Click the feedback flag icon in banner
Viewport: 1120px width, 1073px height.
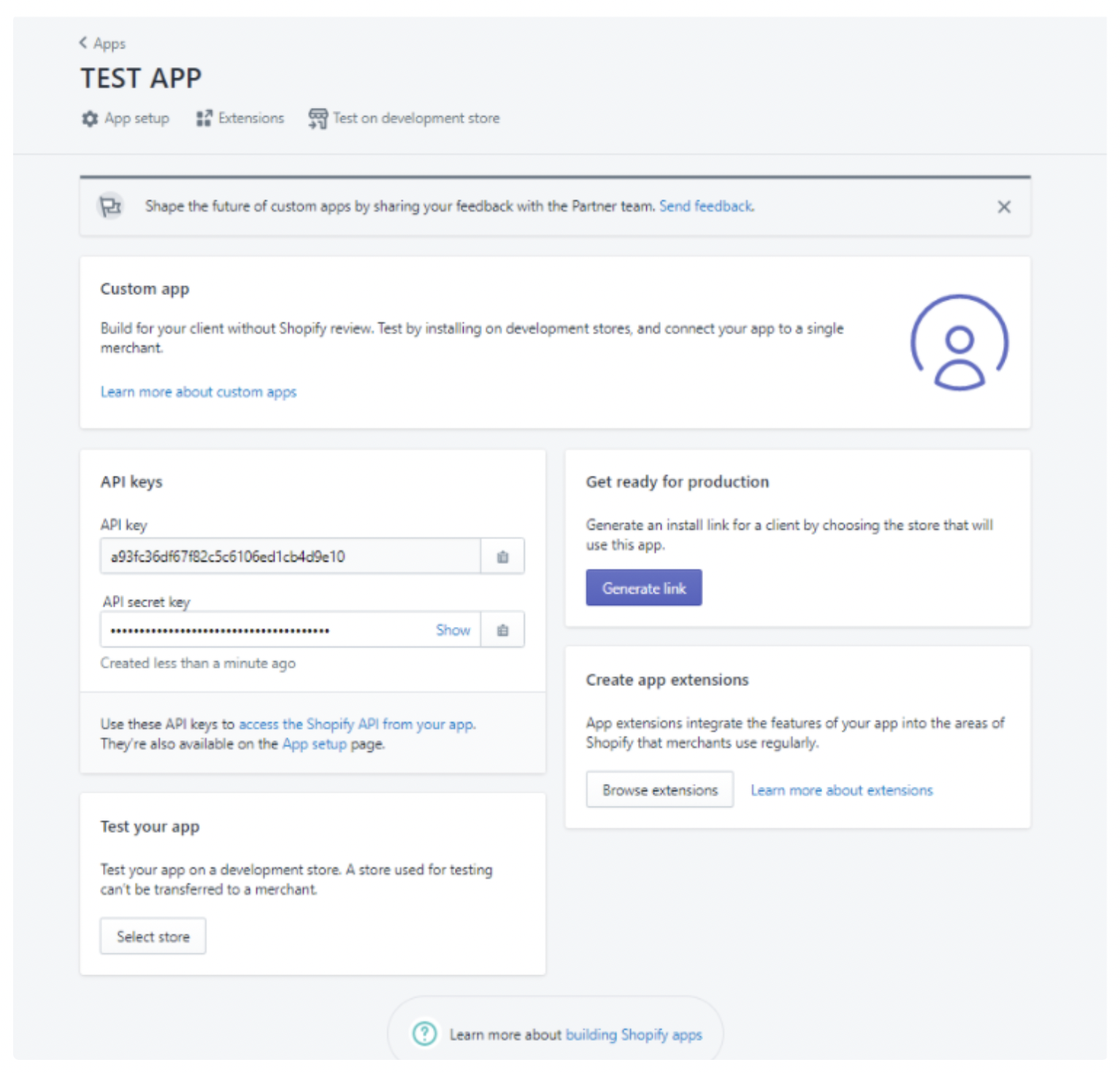point(111,207)
